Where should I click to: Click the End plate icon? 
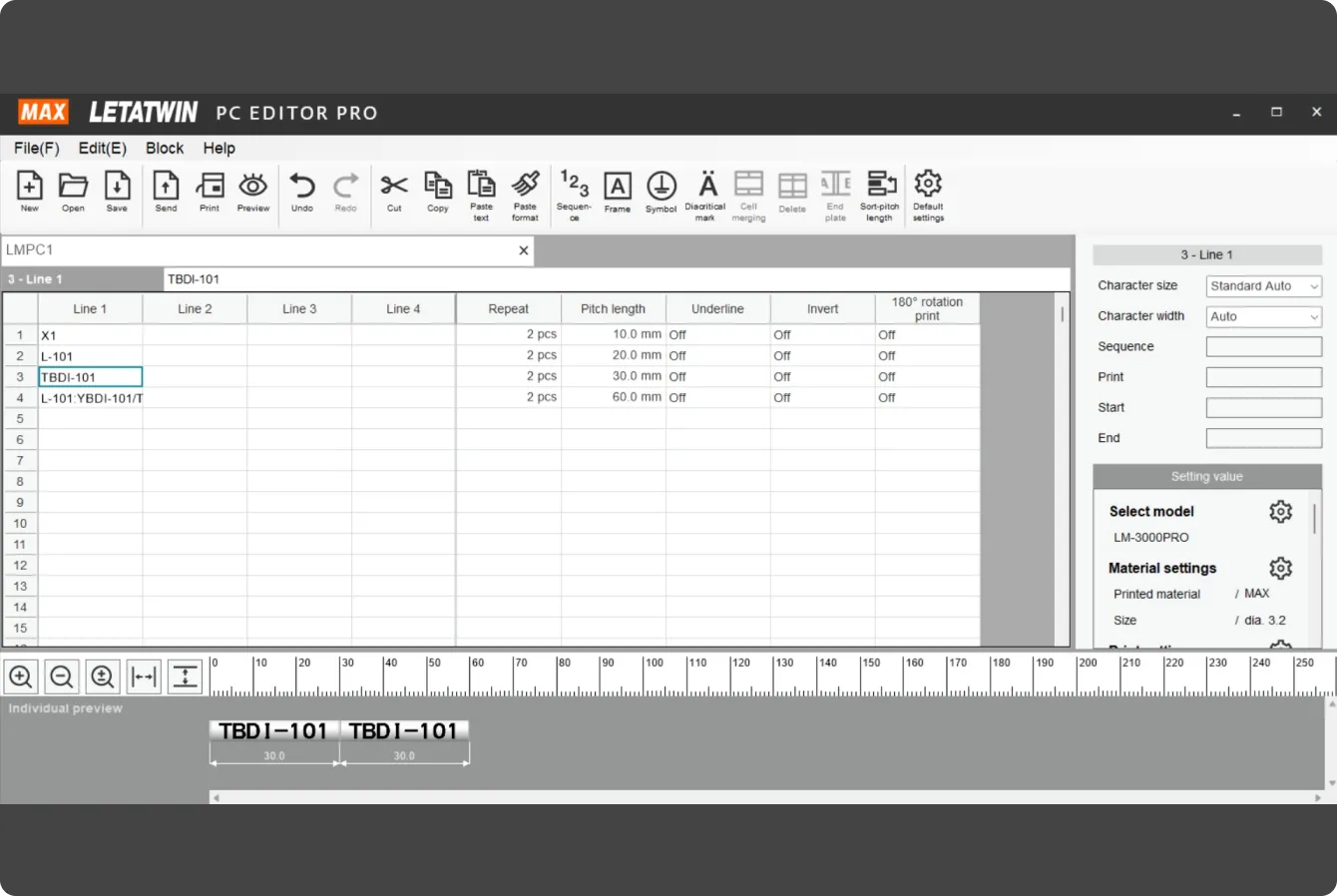[x=835, y=195]
